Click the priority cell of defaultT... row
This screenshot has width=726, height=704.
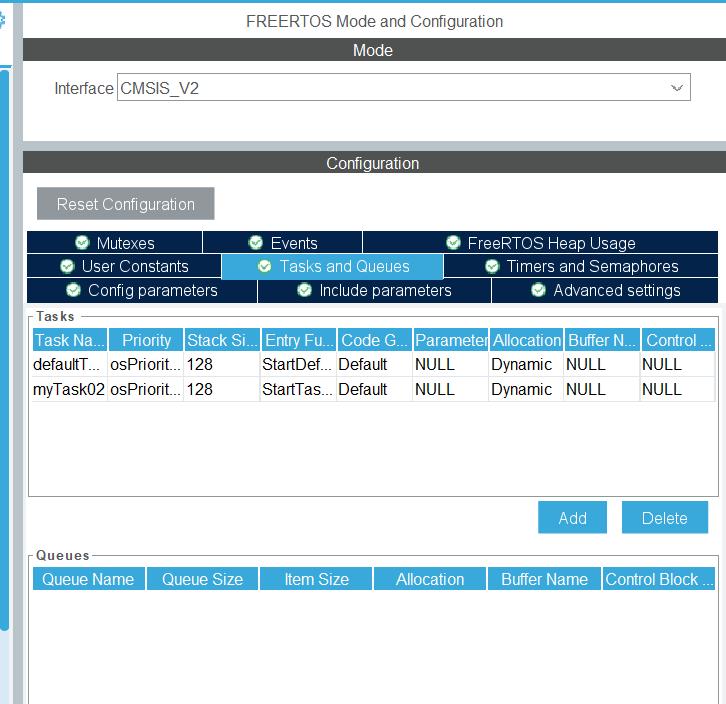146,365
